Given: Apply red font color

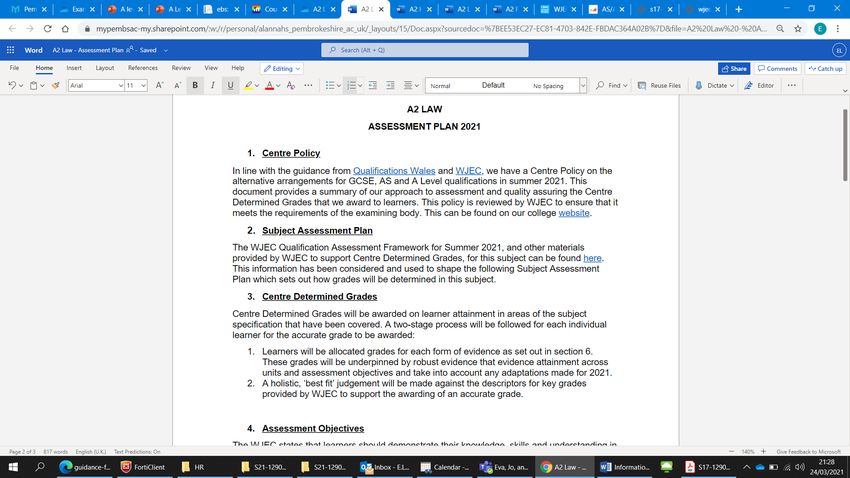Looking at the screenshot, I should point(269,86).
